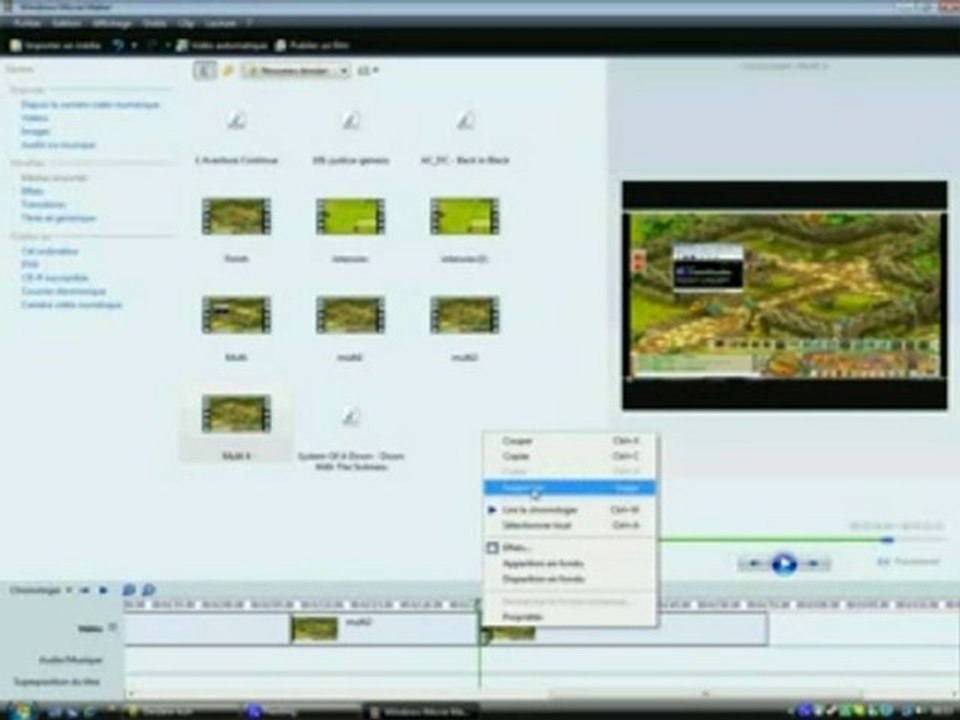Click the Transitions link in tasks pane

43,204
